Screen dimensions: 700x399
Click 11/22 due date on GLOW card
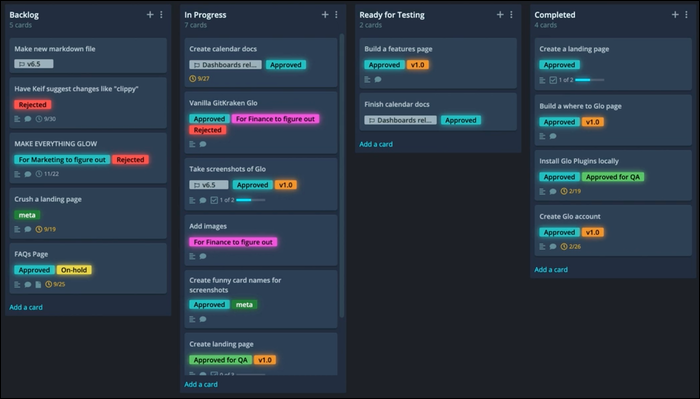47,174
